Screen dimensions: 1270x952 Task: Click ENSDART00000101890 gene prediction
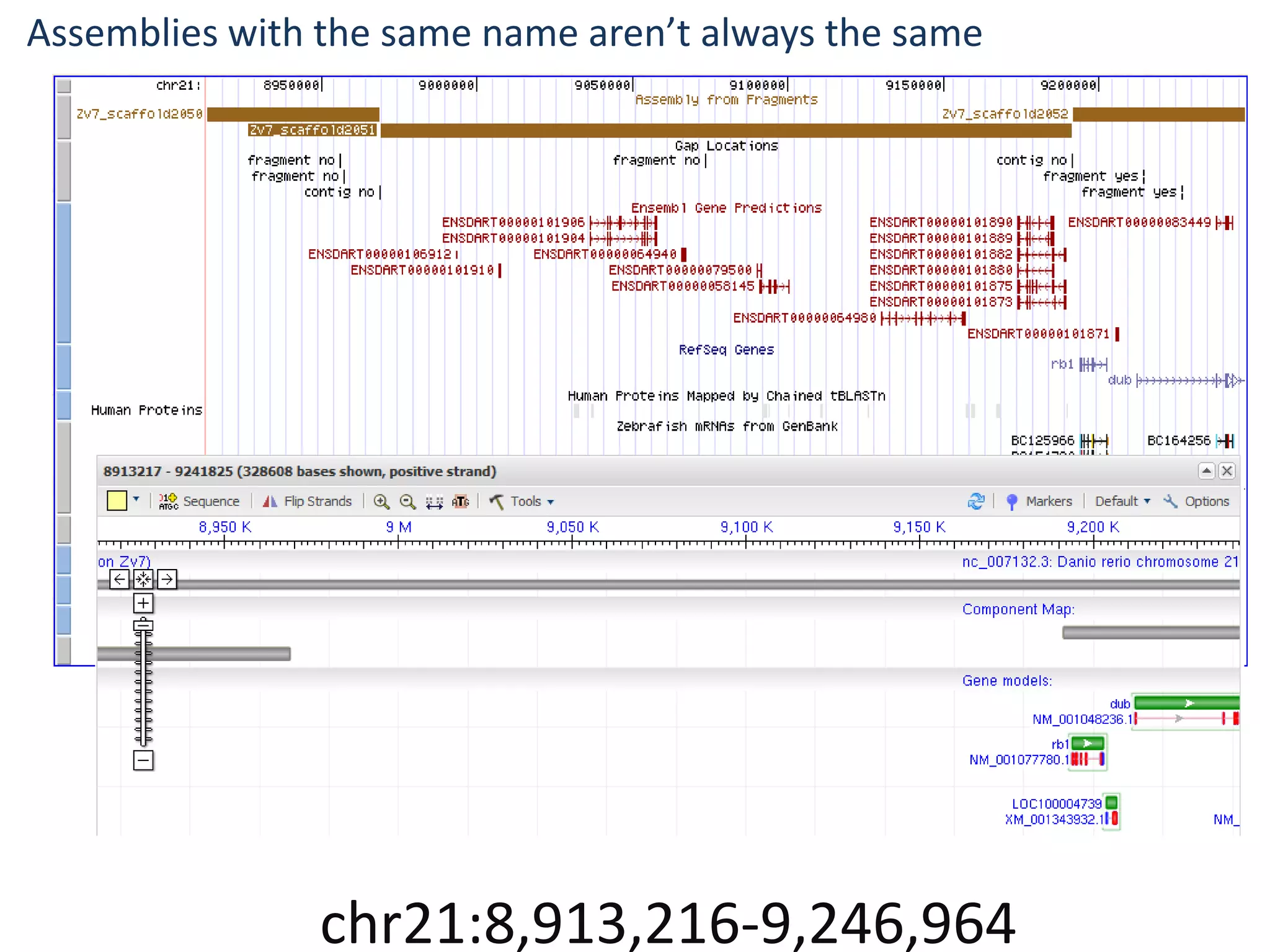pyautogui.click(x=961, y=223)
